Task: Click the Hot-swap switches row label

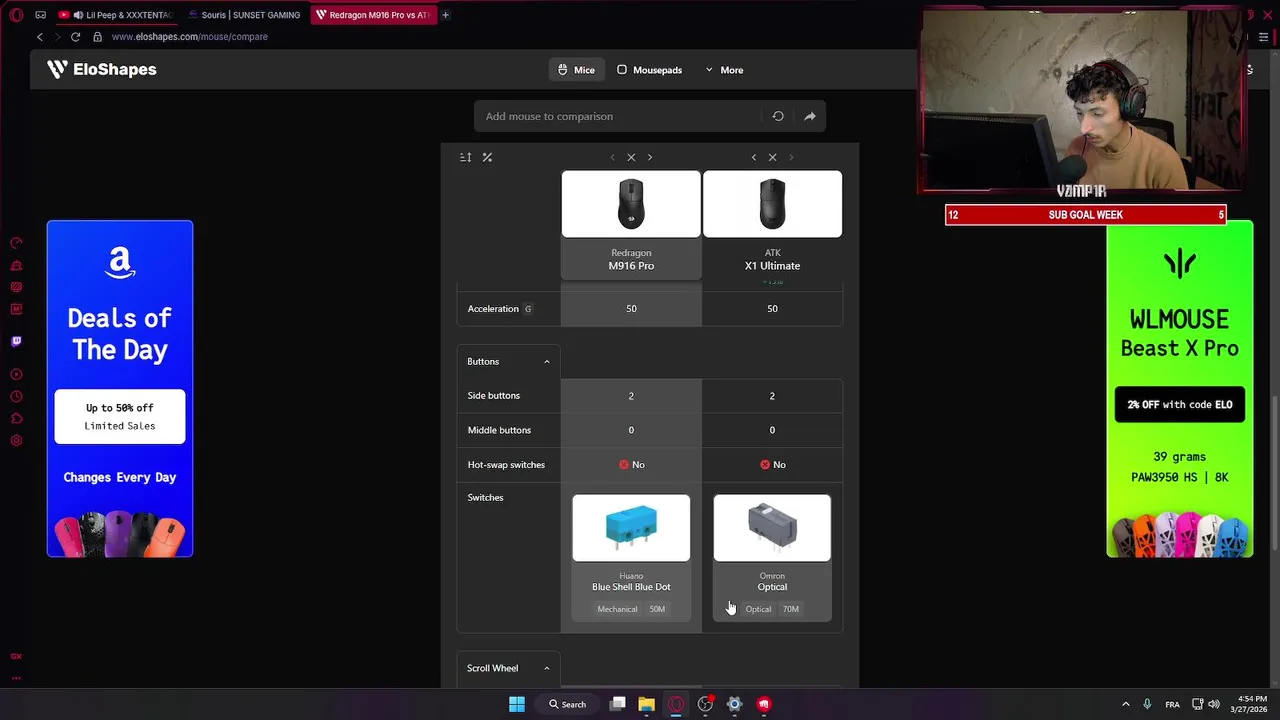Action: [x=506, y=465]
